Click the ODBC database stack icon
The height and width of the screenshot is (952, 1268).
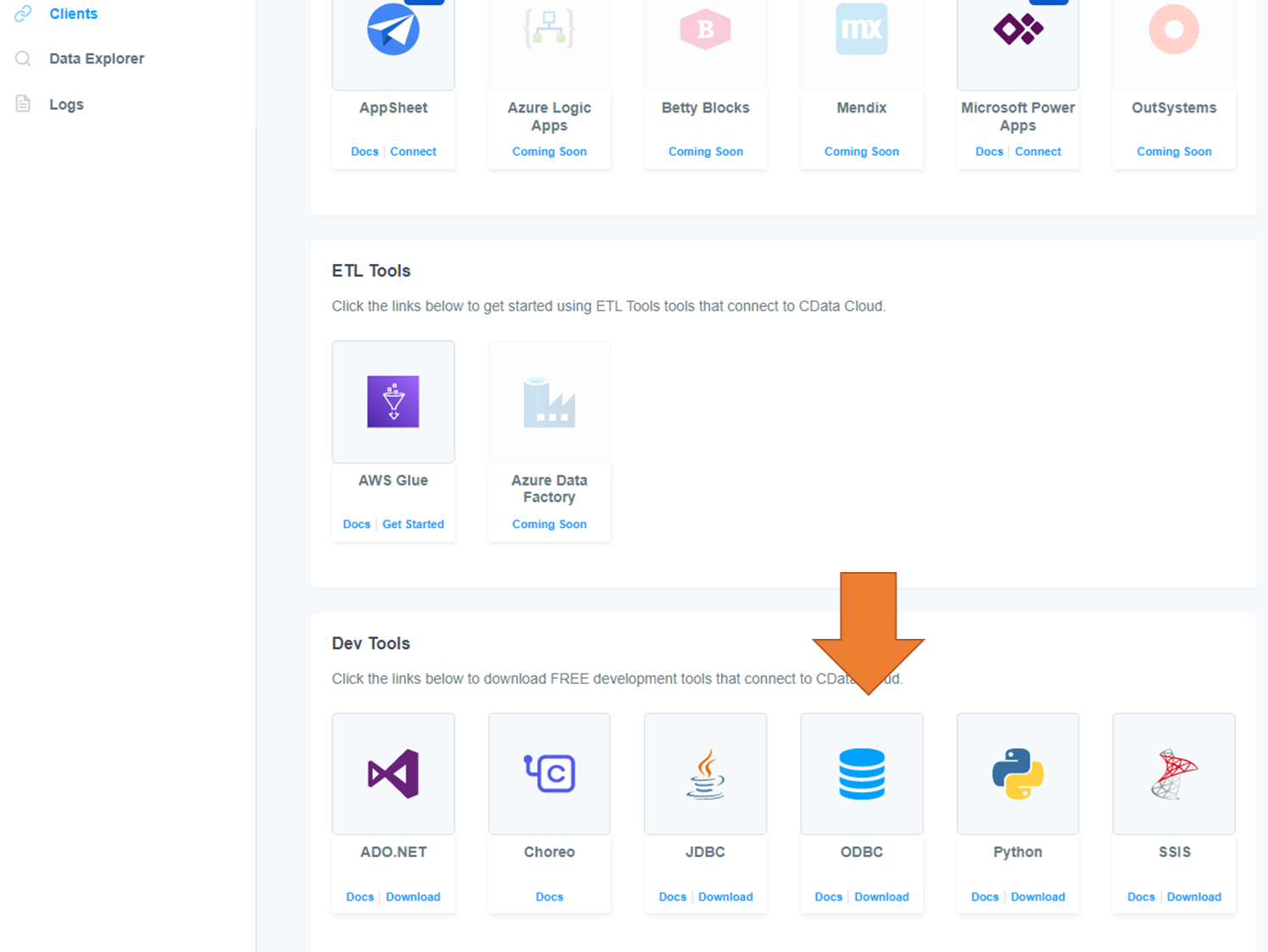pyautogui.click(x=861, y=773)
